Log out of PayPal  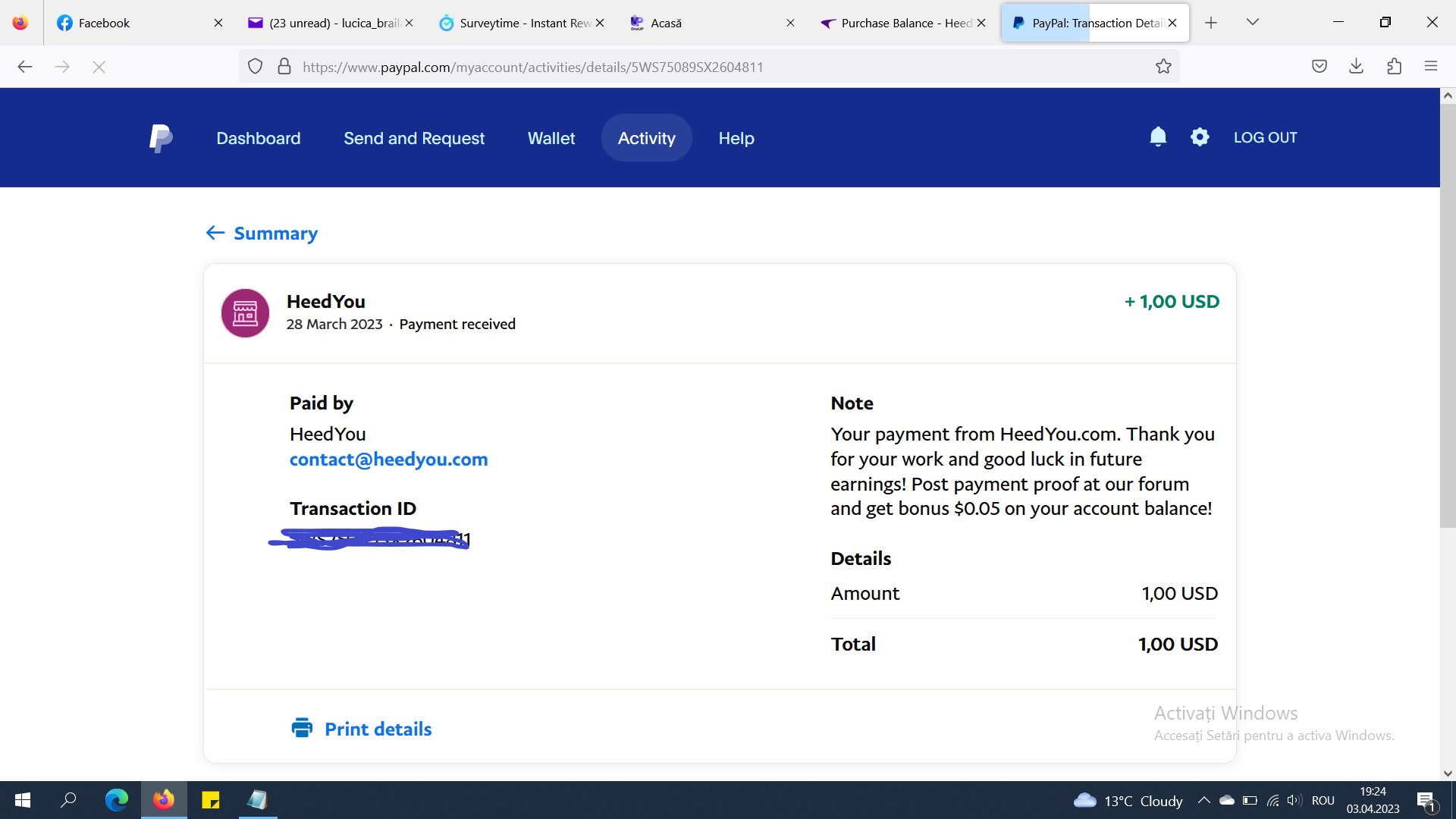click(x=1265, y=137)
